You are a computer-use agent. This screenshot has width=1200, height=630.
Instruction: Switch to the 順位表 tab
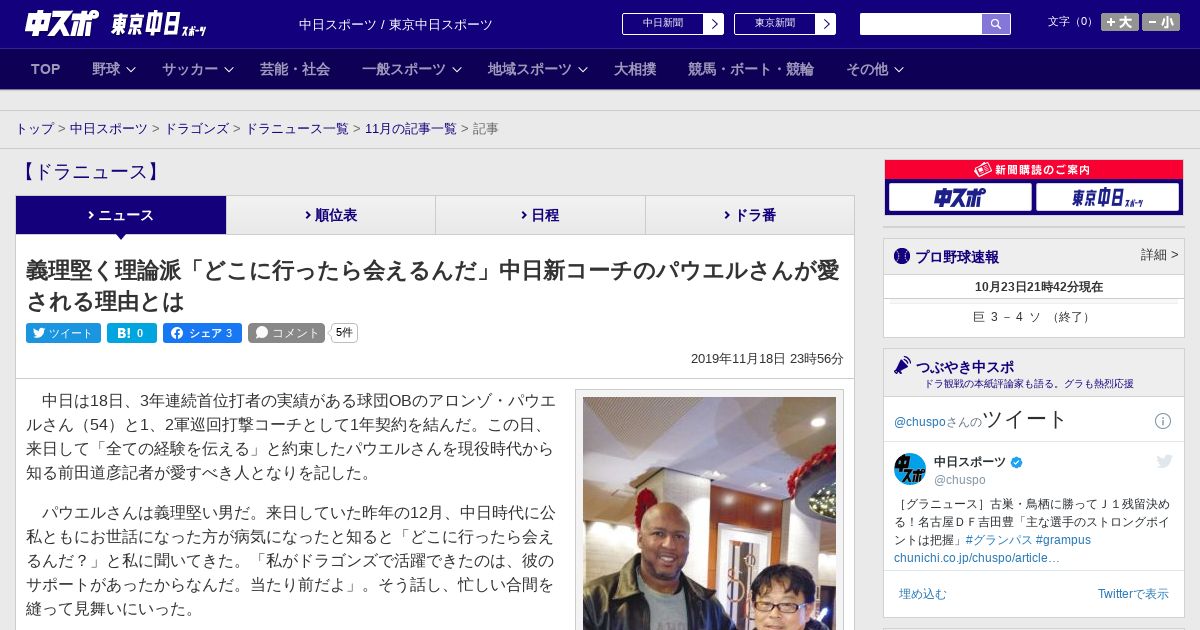(x=331, y=215)
